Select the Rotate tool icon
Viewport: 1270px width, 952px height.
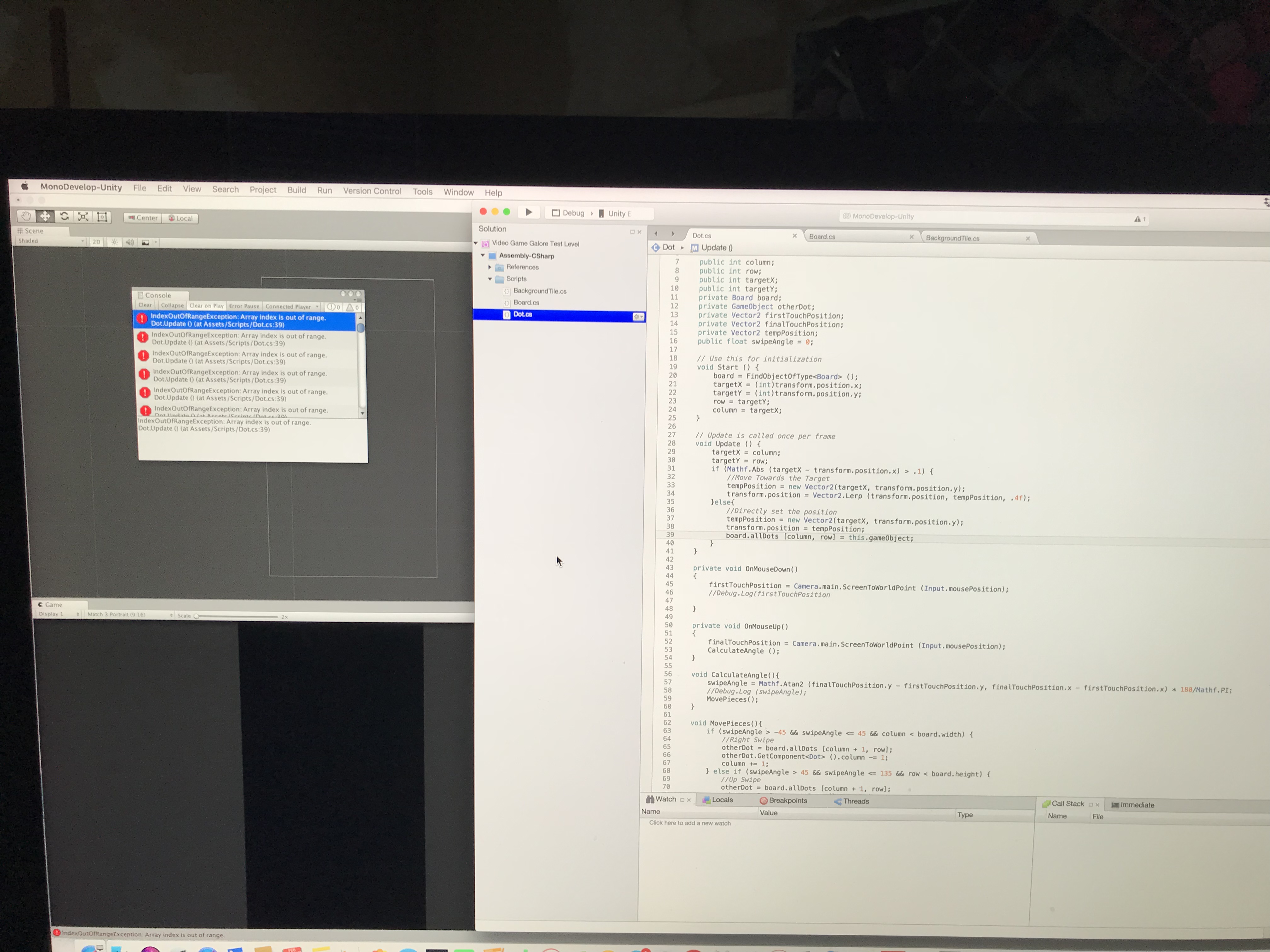[x=64, y=216]
